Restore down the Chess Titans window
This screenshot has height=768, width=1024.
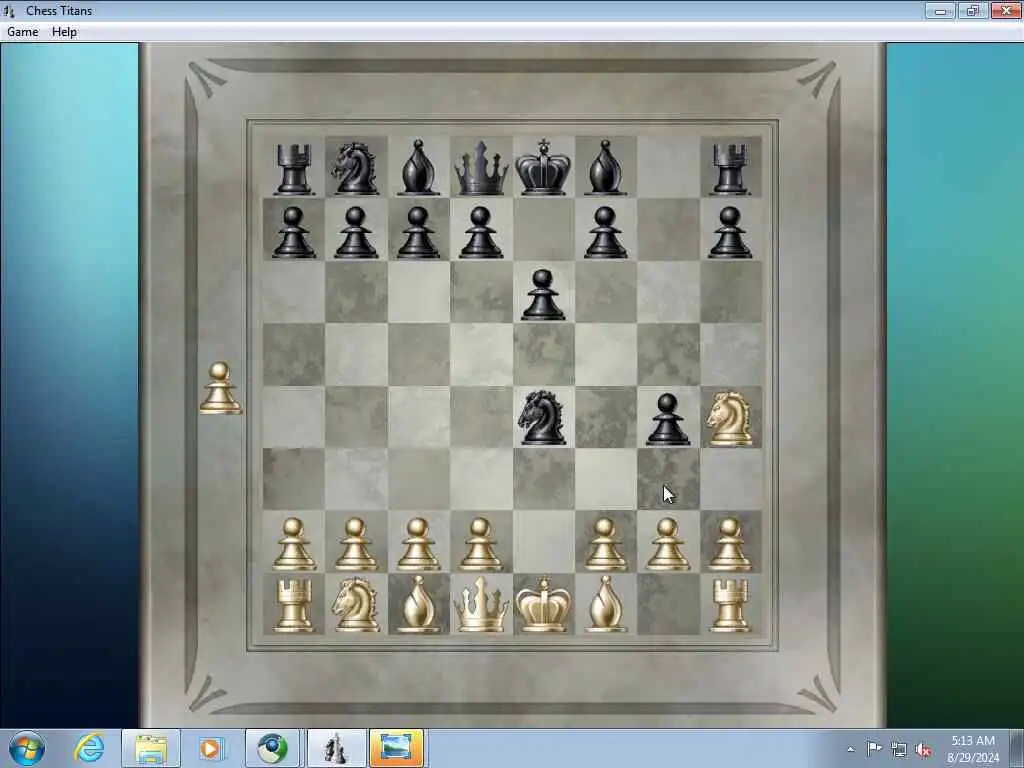973,10
